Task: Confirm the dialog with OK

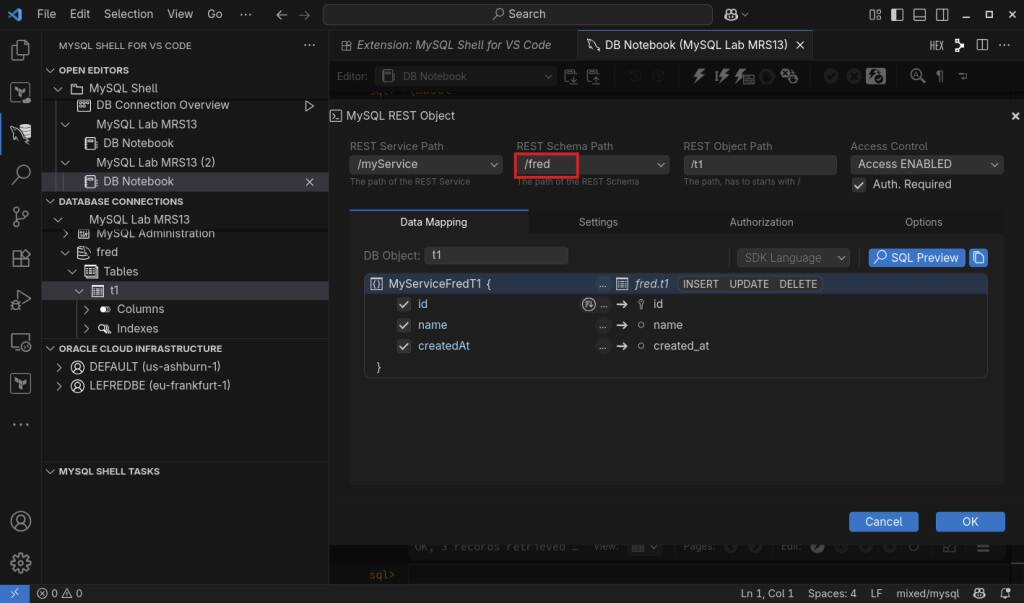Action: pyautogui.click(x=970, y=521)
